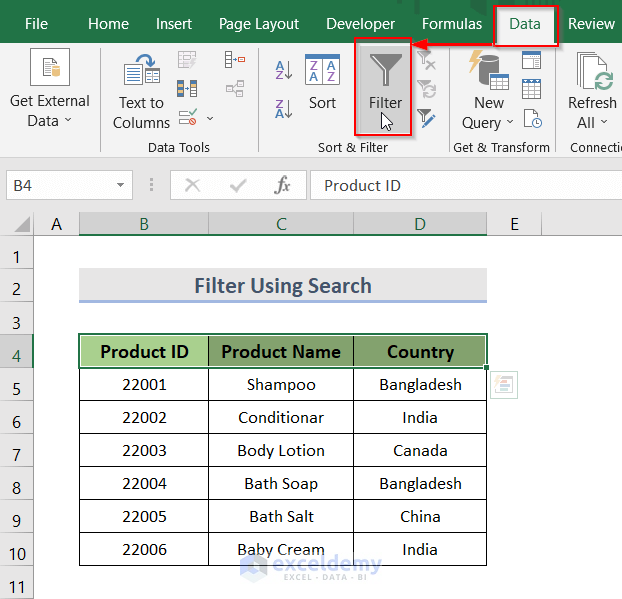Image resolution: width=622 pixels, height=599 pixels.
Task: Open the File menu
Action: tap(36, 23)
